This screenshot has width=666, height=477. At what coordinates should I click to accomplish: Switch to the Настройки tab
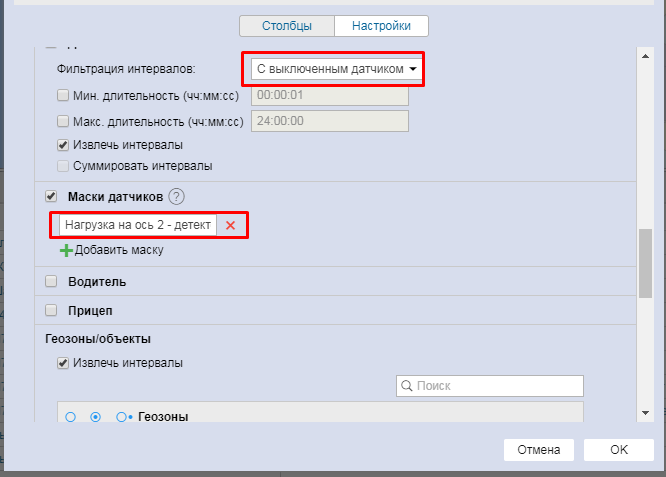click(x=381, y=26)
